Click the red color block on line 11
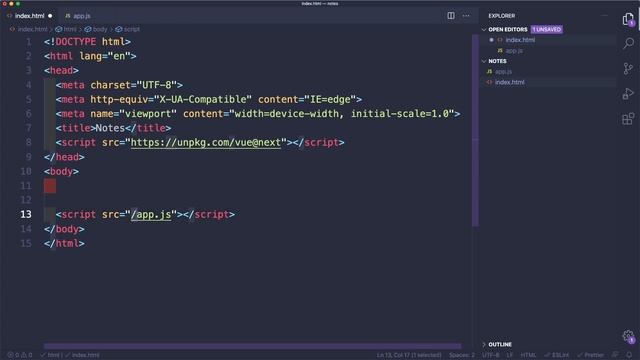This screenshot has height=360, width=640. pos(50,186)
